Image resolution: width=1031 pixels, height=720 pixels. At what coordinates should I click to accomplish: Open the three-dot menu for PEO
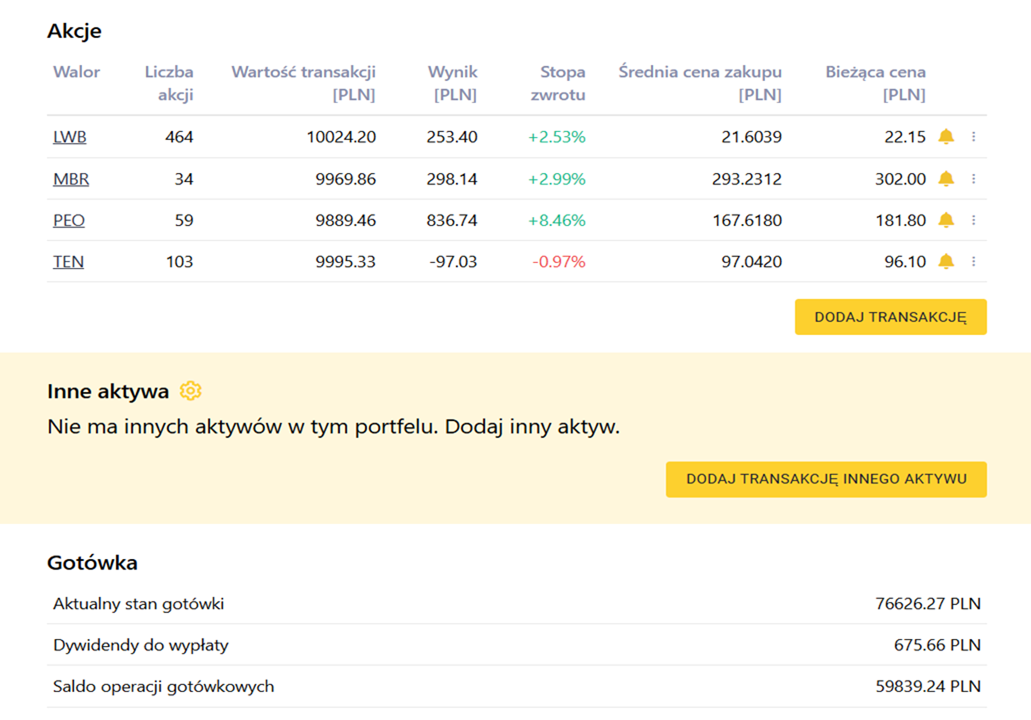974,220
